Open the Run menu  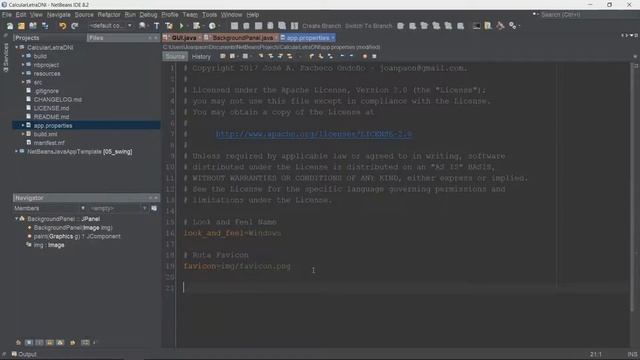pyautogui.click(x=130, y=15)
